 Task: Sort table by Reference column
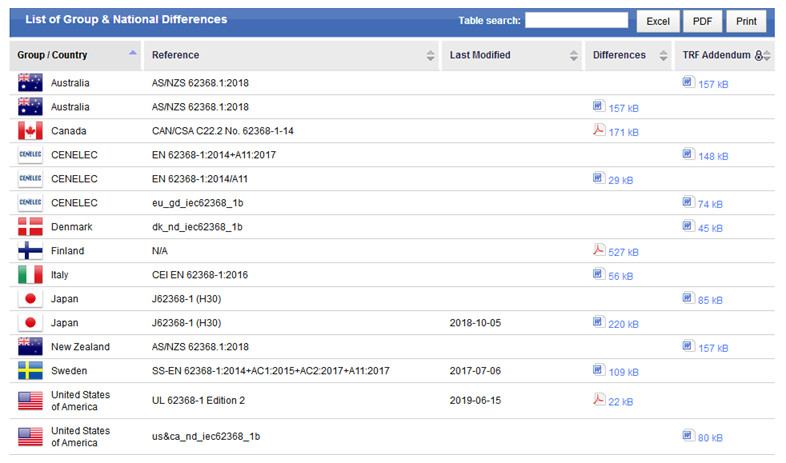click(291, 55)
